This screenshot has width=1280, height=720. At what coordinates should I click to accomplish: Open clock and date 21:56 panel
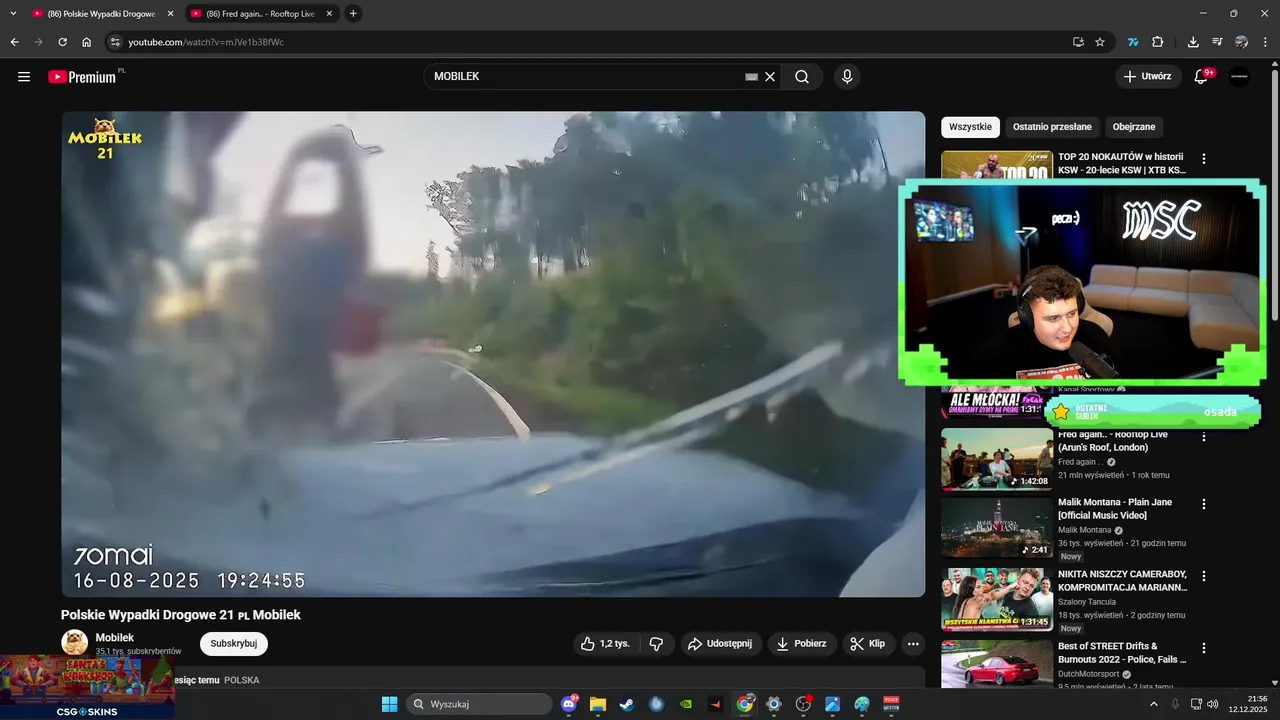click(1250, 703)
